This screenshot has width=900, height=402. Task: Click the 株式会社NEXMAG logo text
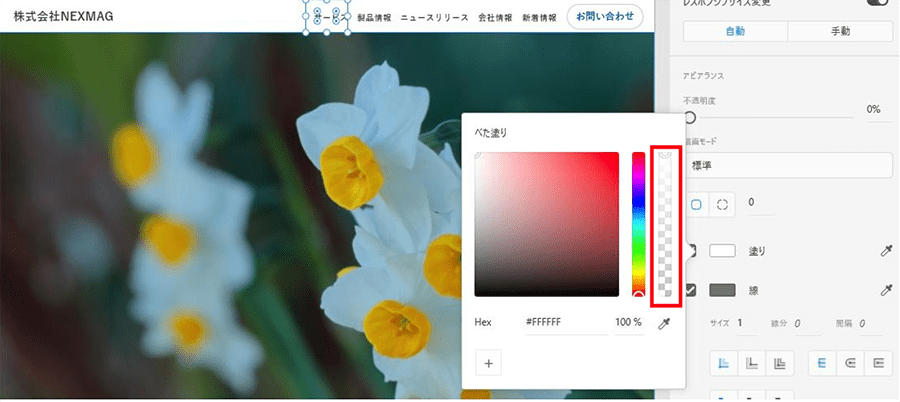(63, 17)
